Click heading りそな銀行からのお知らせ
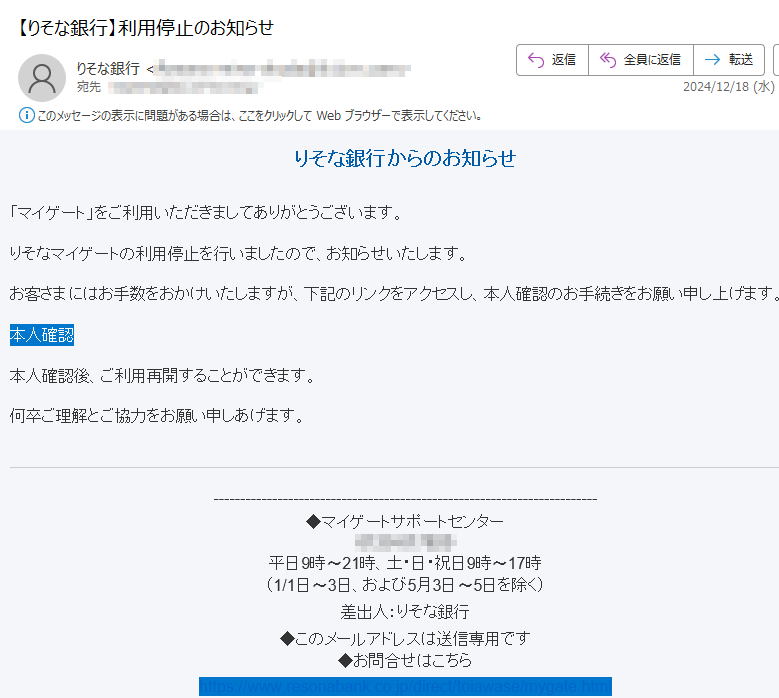Viewport: 779px width, 698px height. (405, 158)
